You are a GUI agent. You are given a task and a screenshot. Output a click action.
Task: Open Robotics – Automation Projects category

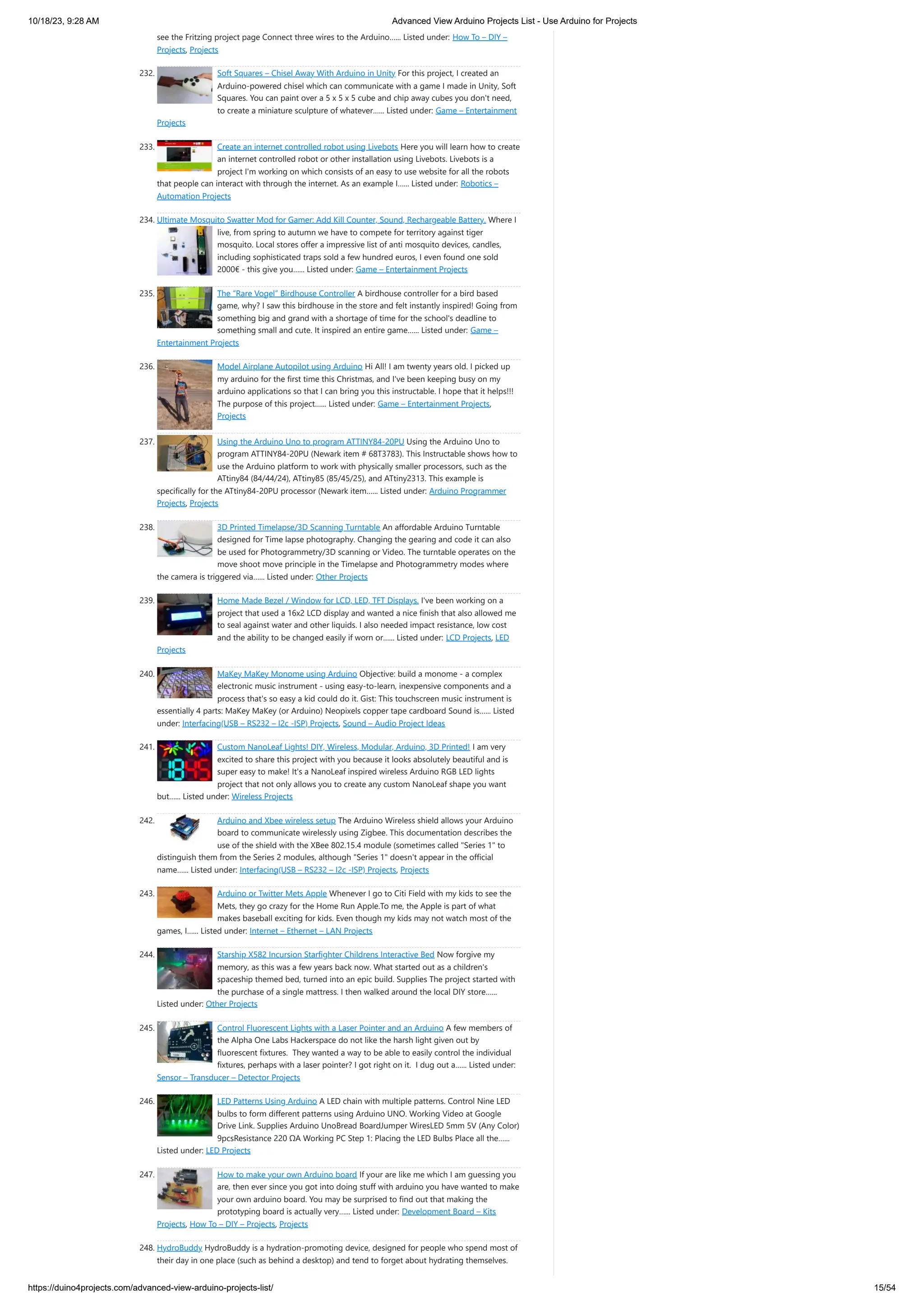[x=479, y=183]
